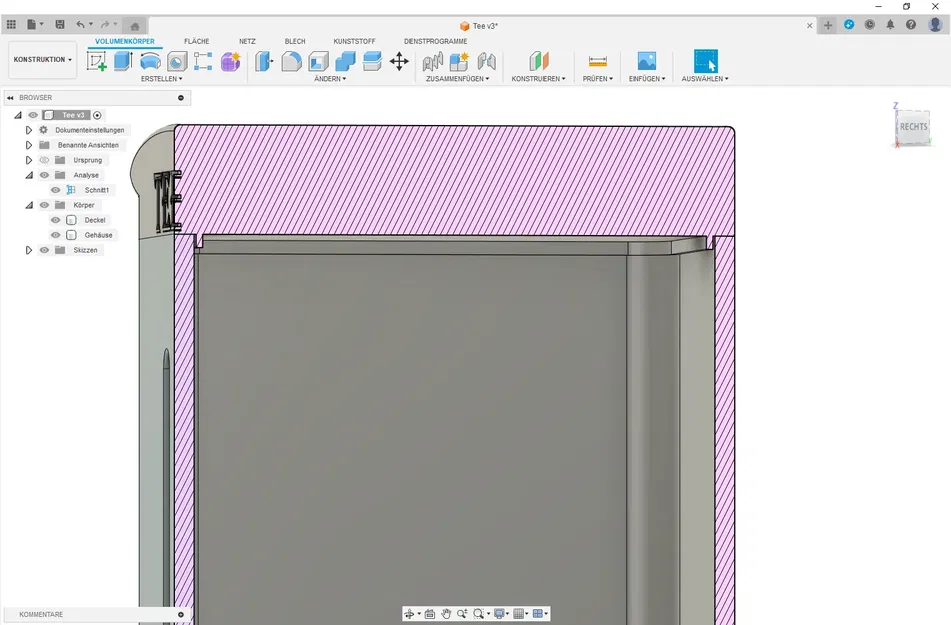Screen dimensions: 951x625
Task: Open the KONSTRUIEREN dropdown menu
Action: [x=538, y=79]
